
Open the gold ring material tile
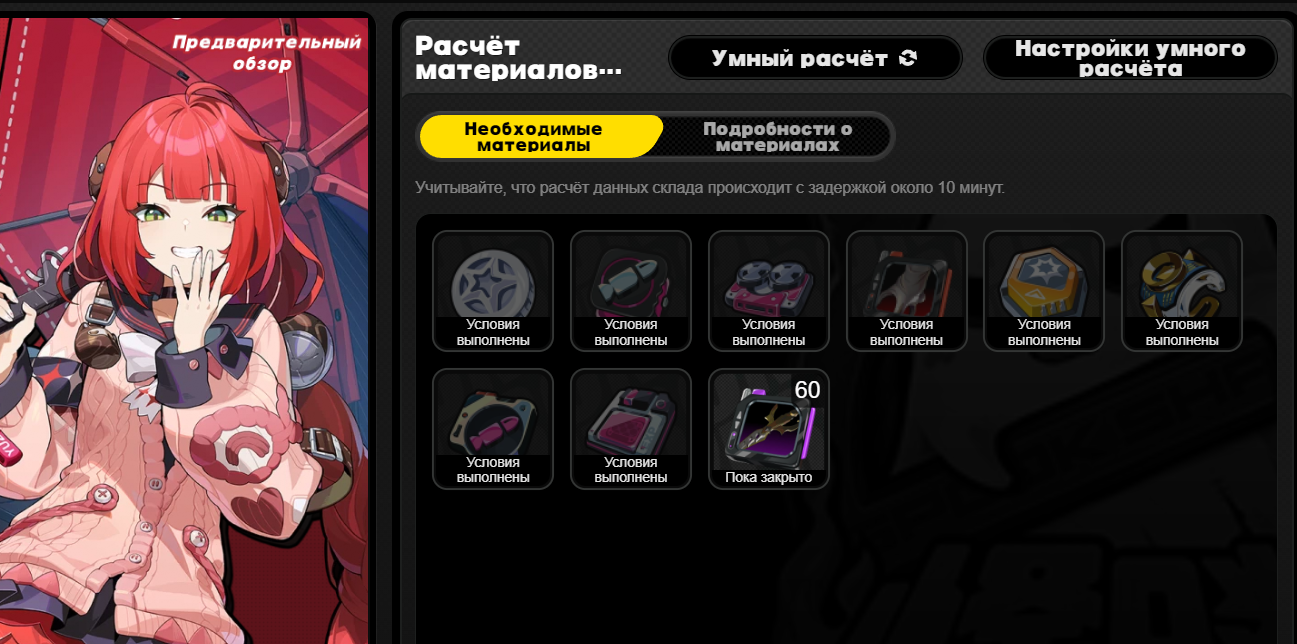pos(1182,291)
